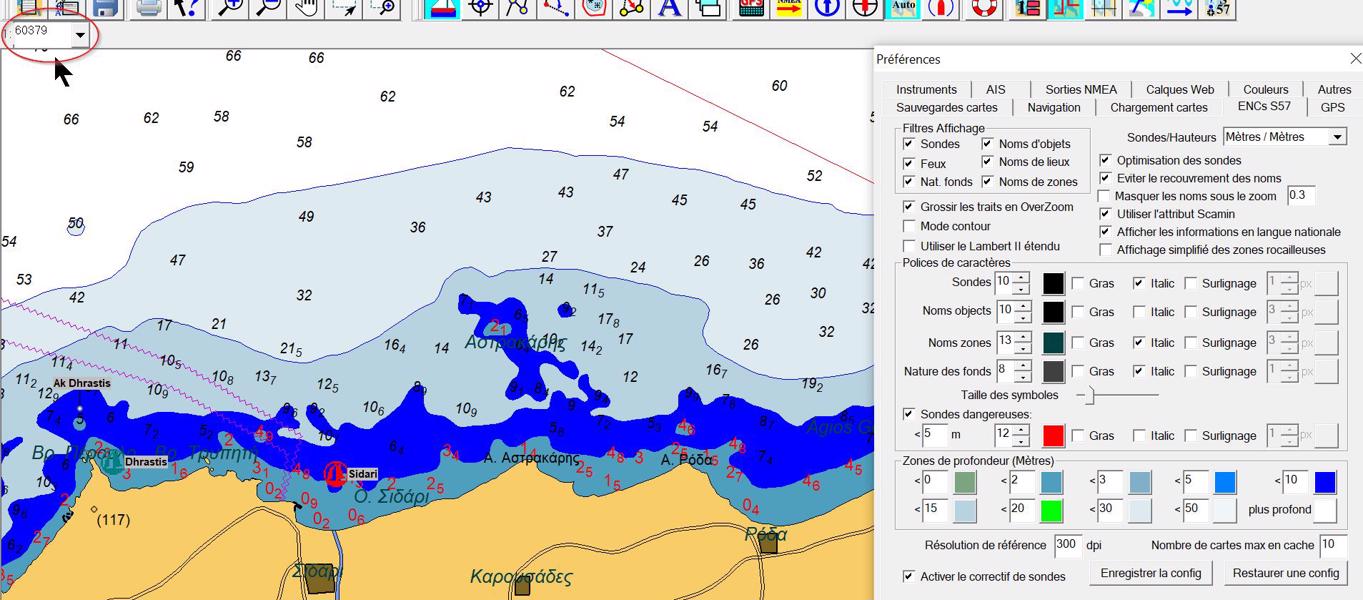The image size is (1363, 600).
Task: Choose the hand pan tool
Action: click(x=304, y=8)
